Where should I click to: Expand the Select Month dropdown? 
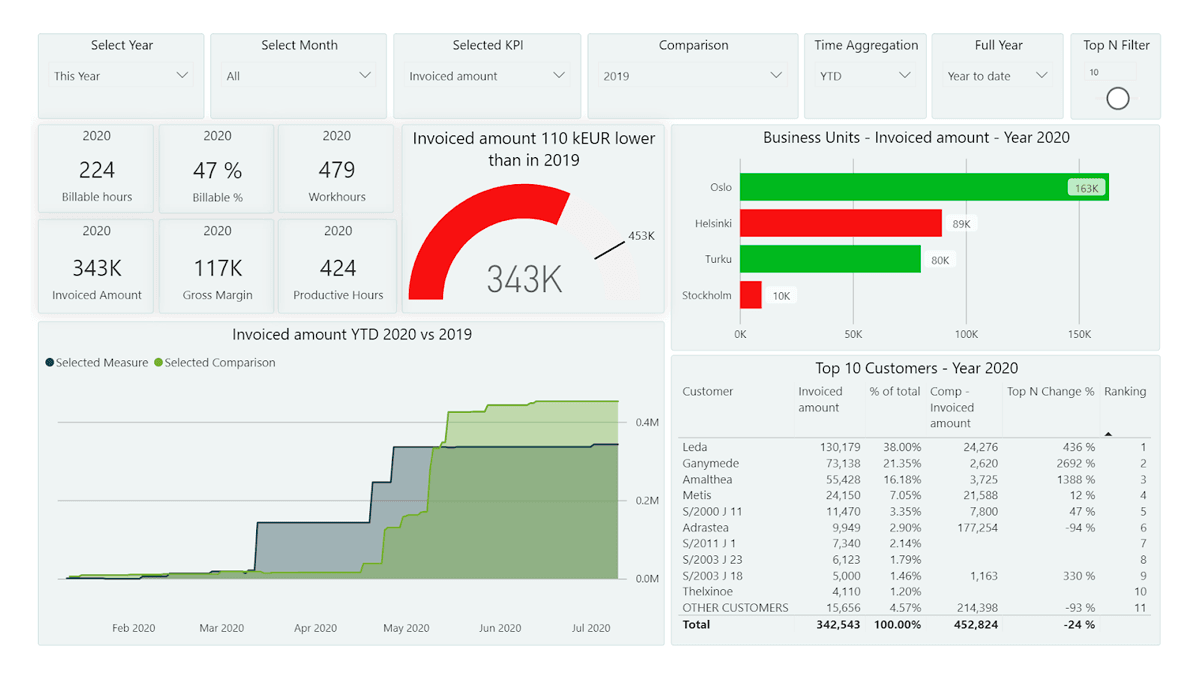(299, 76)
